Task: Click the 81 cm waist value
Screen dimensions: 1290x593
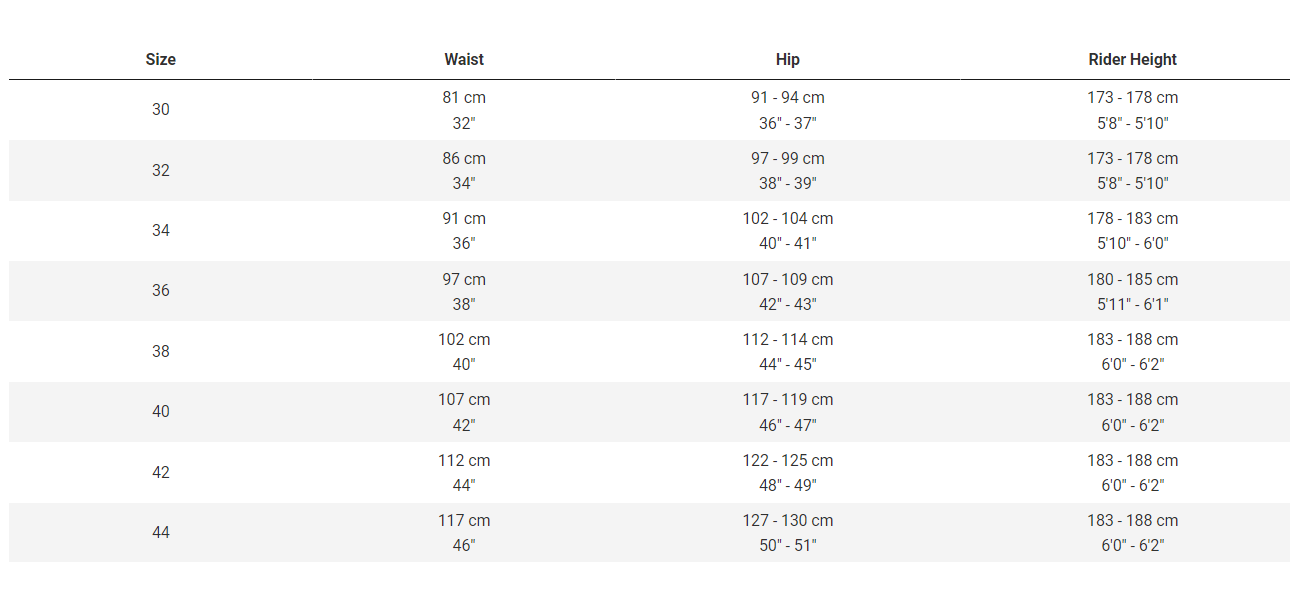Action: 464,98
